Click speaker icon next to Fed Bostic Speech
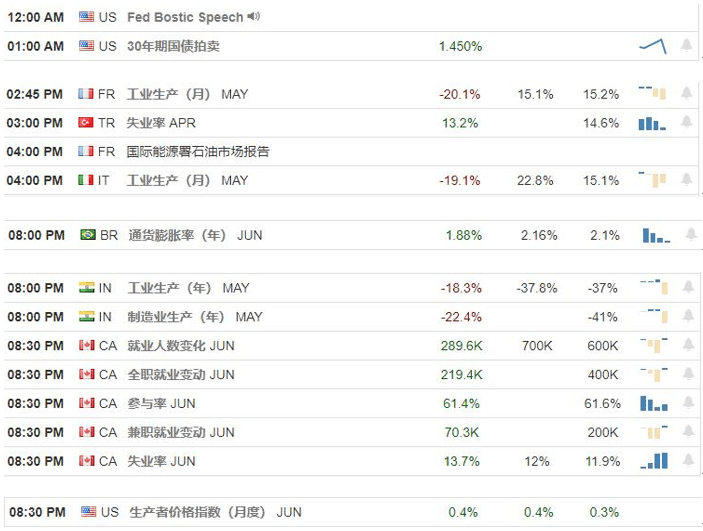 254,17
